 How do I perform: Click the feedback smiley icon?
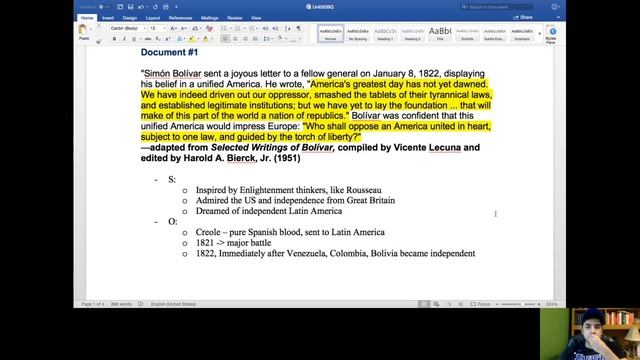(554, 7)
